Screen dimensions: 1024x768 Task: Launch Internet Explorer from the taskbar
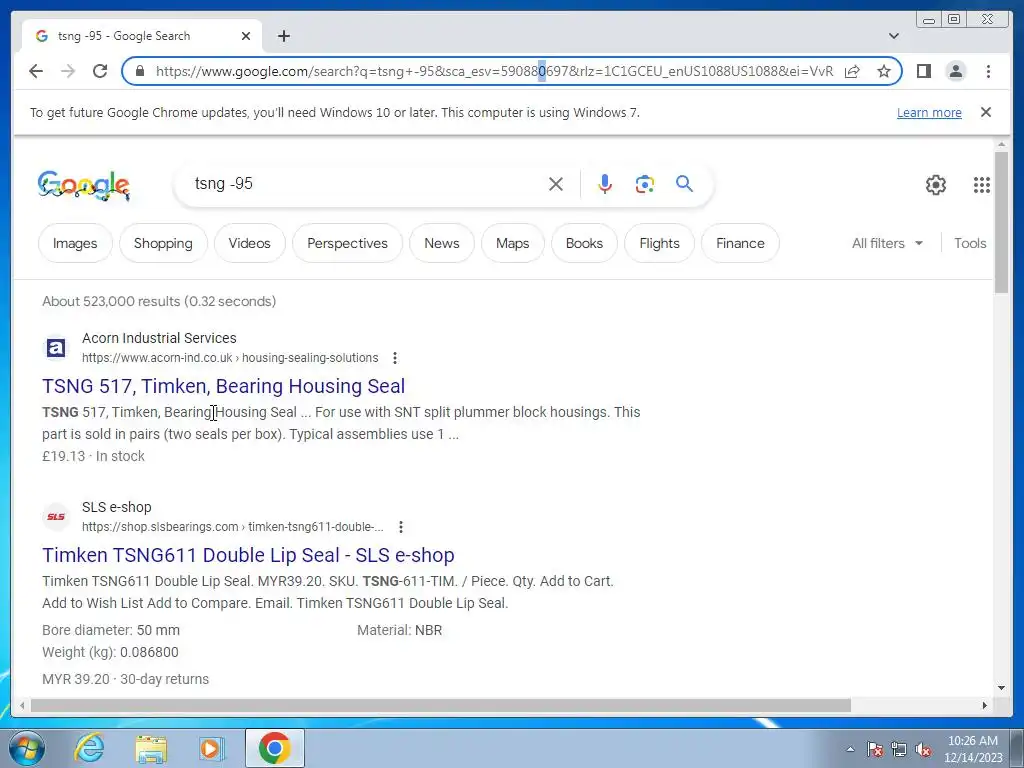click(x=89, y=748)
